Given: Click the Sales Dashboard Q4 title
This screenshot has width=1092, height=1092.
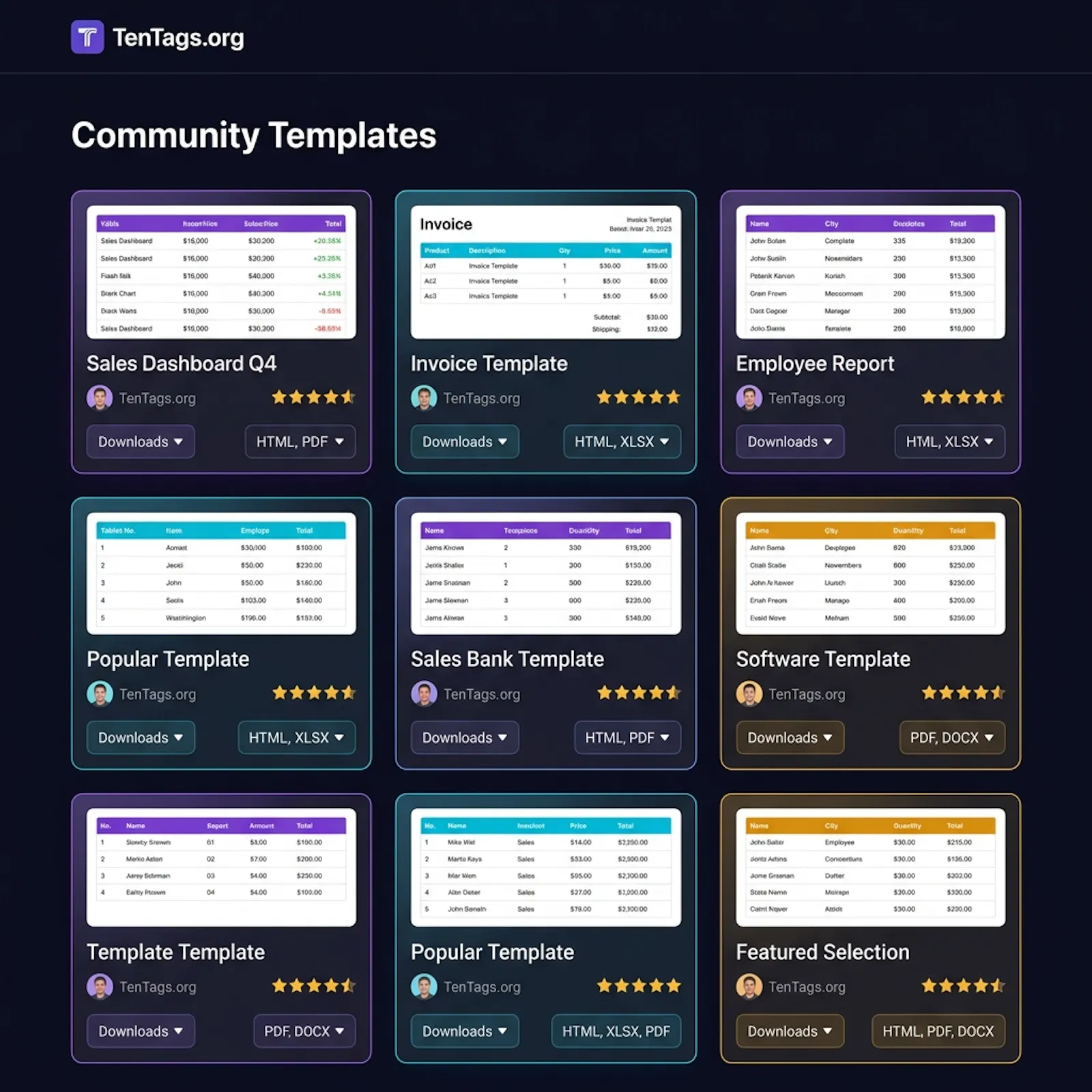Looking at the screenshot, I should [182, 363].
